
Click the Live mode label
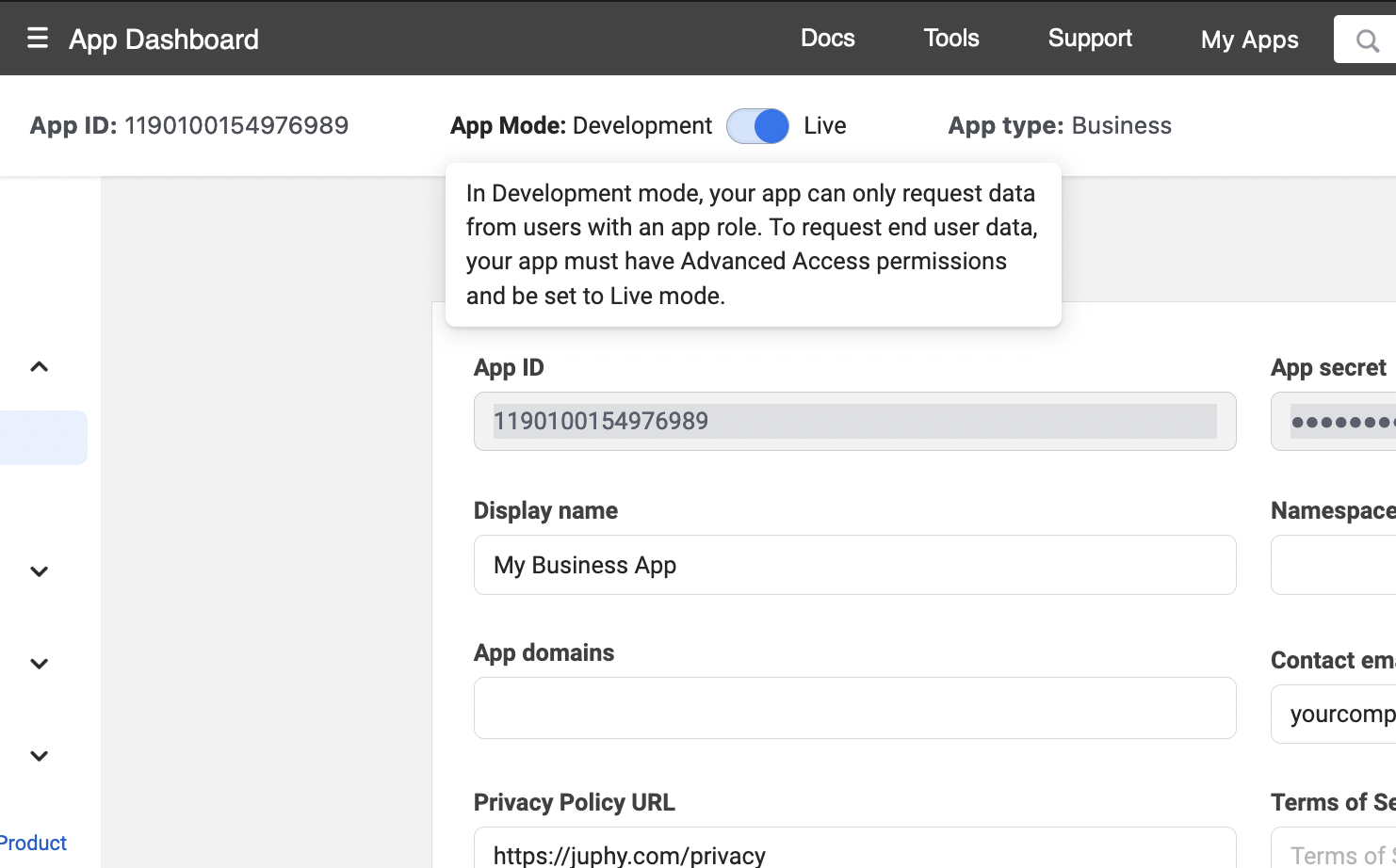coord(825,125)
